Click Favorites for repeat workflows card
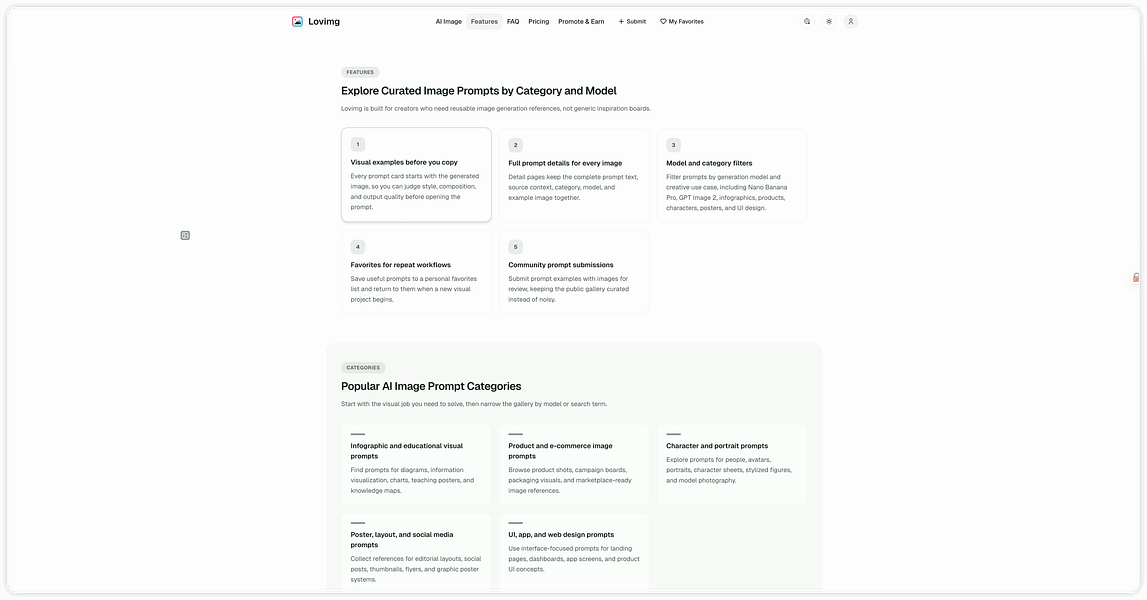The width and height of the screenshot is (1147, 600). 416,272
